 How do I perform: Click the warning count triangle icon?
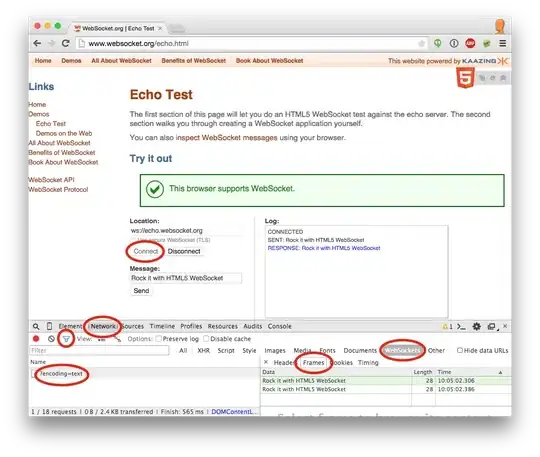pos(445,326)
